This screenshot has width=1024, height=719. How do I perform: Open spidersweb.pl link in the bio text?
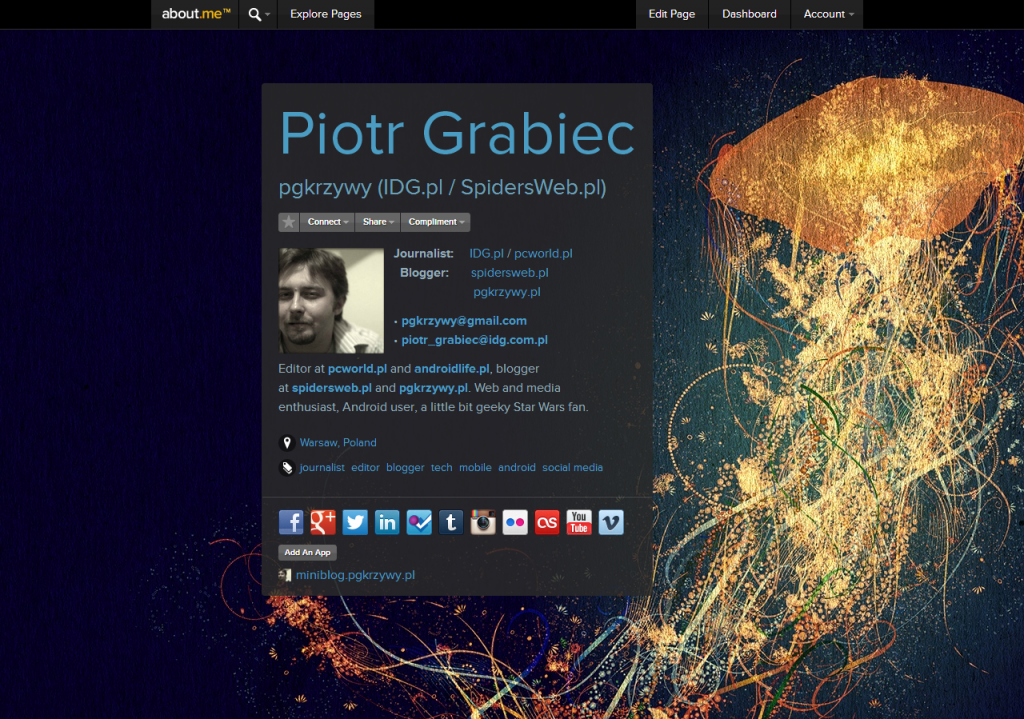point(332,388)
